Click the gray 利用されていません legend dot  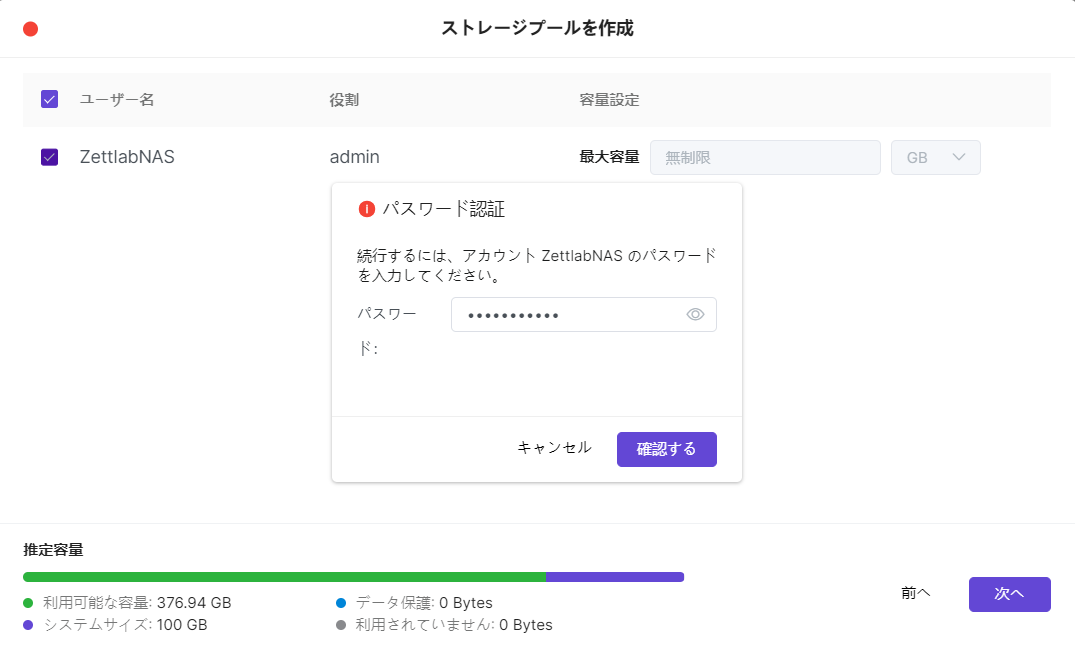341,625
